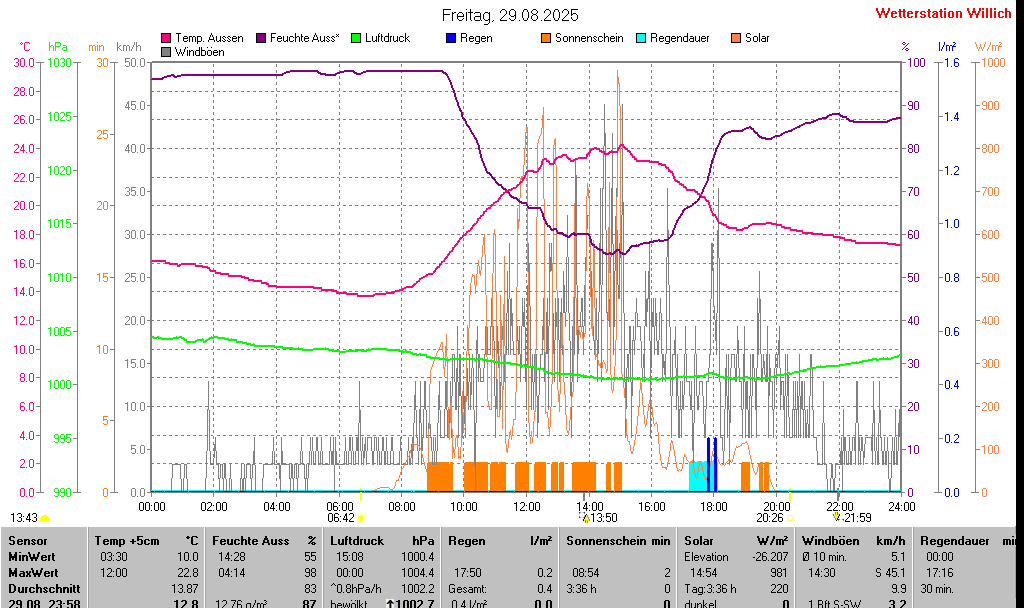This screenshot has width=1024, height=608.
Task: Click the marker icon beside 13:50
Action: (x=585, y=517)
